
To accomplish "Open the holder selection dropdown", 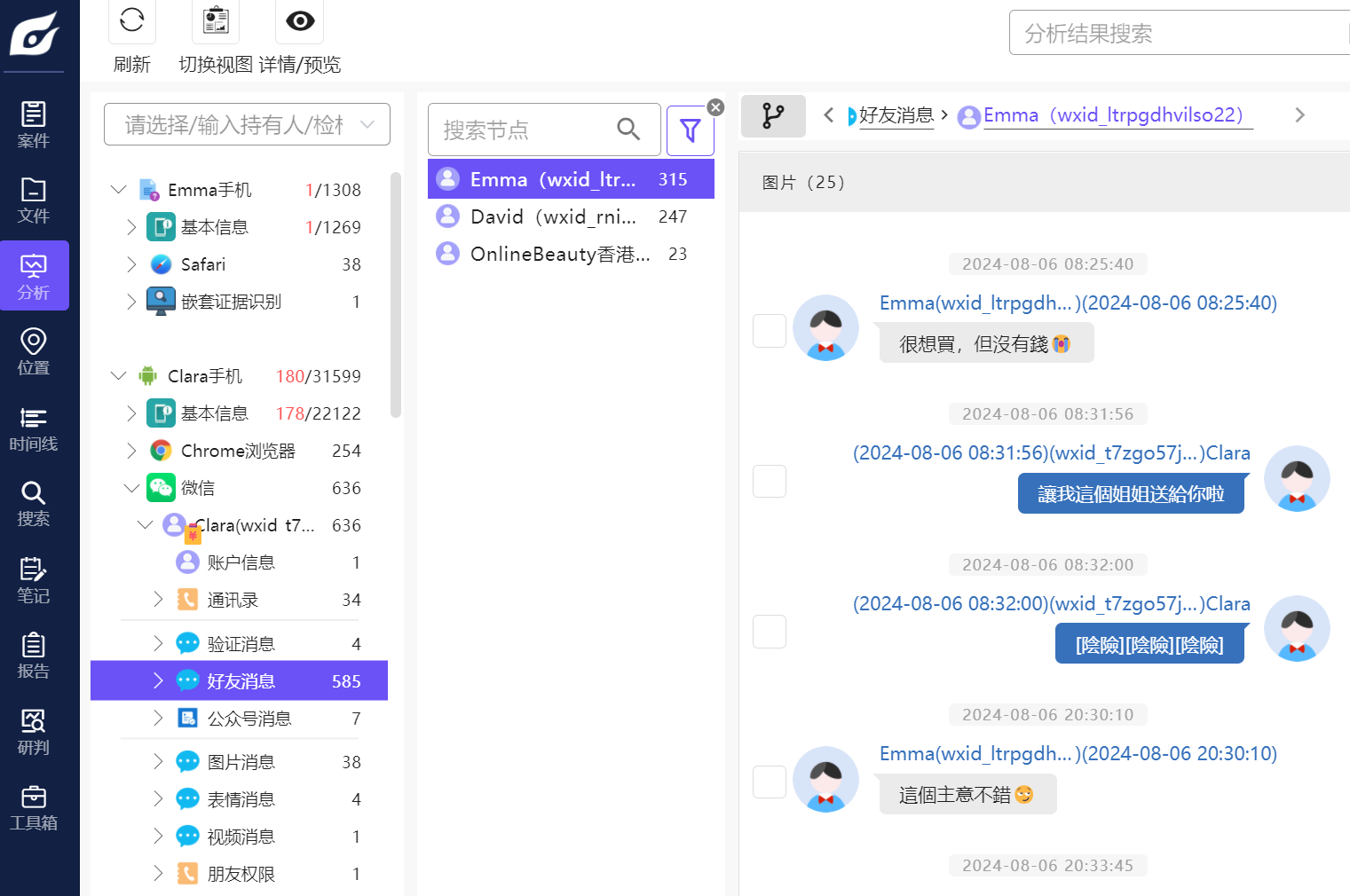I will 247,124.
